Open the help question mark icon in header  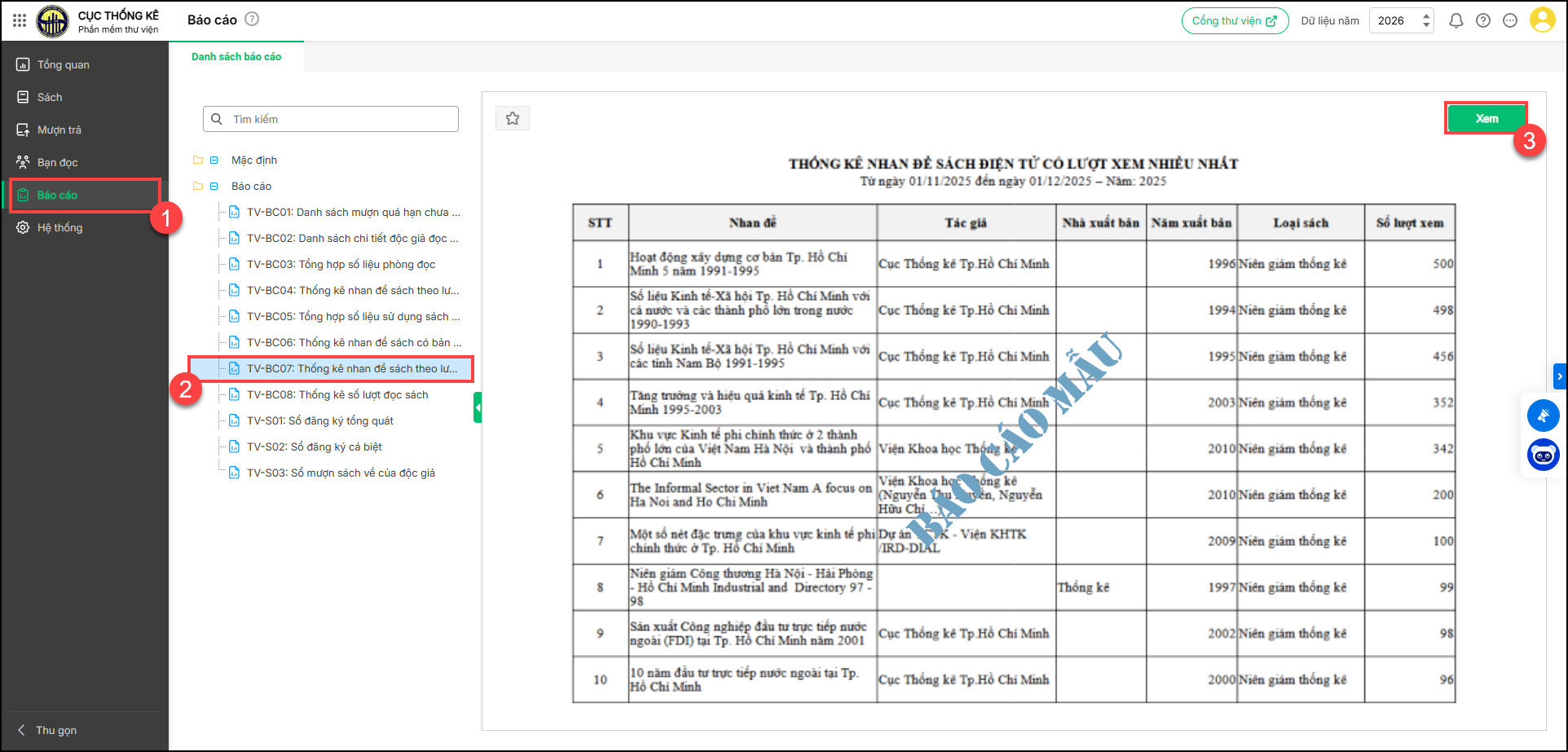tap(1483, 21)
